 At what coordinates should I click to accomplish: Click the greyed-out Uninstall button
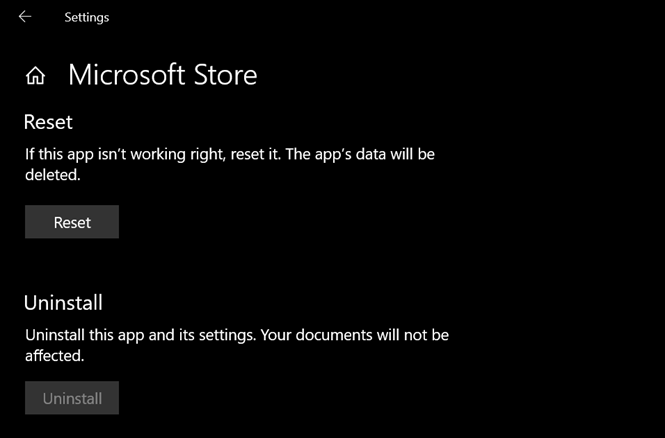72,398
